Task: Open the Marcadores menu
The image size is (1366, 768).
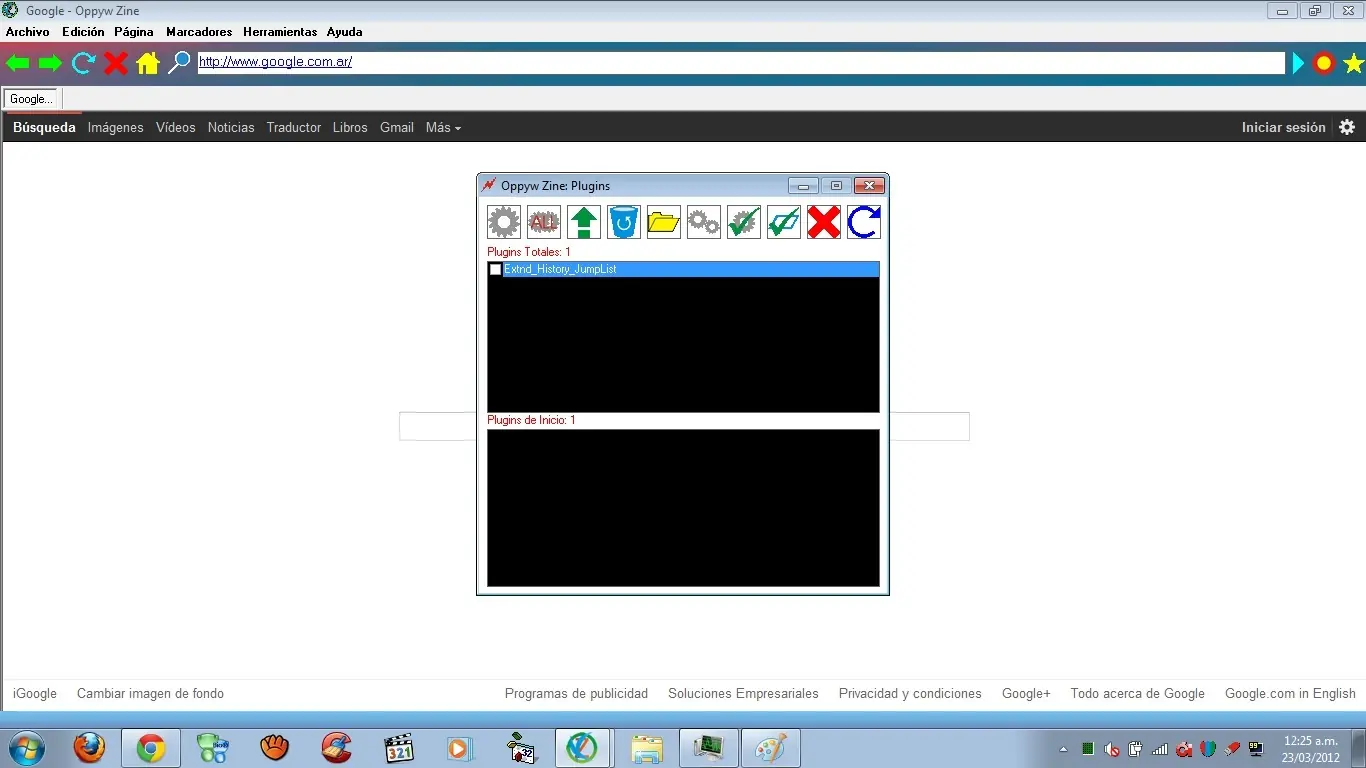Action: click(x=200, y=32)
